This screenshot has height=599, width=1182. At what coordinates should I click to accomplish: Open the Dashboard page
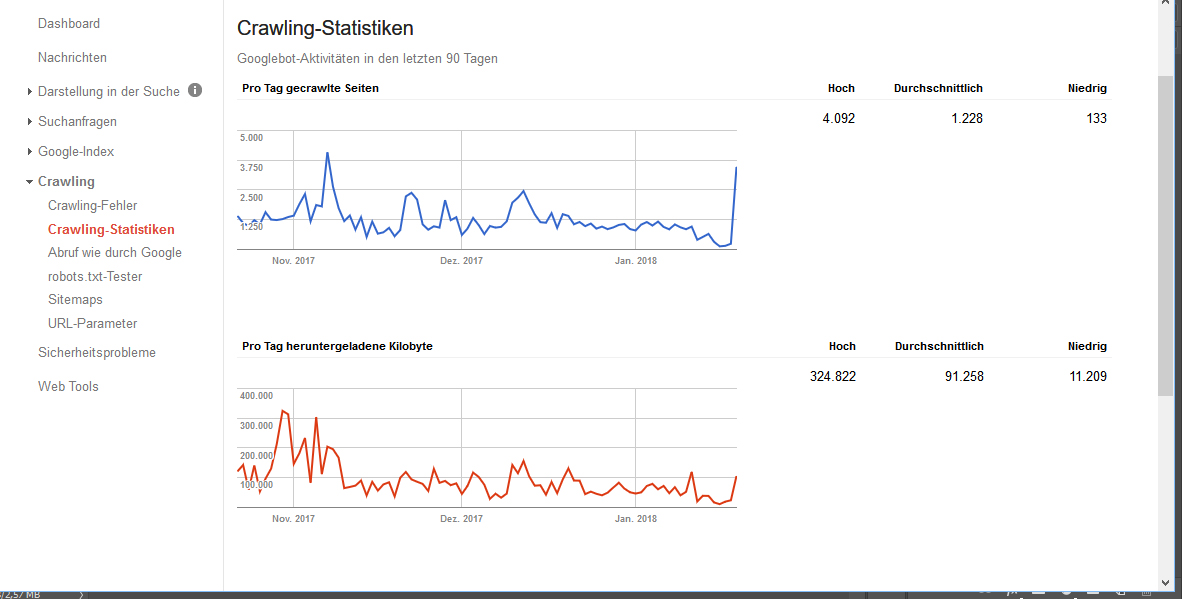click(69, 23)
